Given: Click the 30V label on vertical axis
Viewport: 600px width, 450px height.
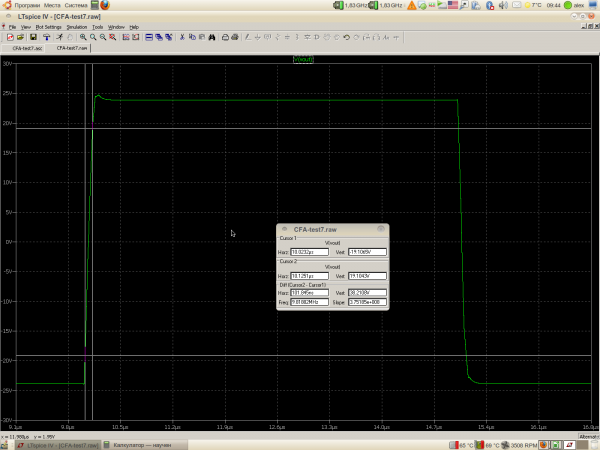Looking at the screenshot, I should point(7,64).
